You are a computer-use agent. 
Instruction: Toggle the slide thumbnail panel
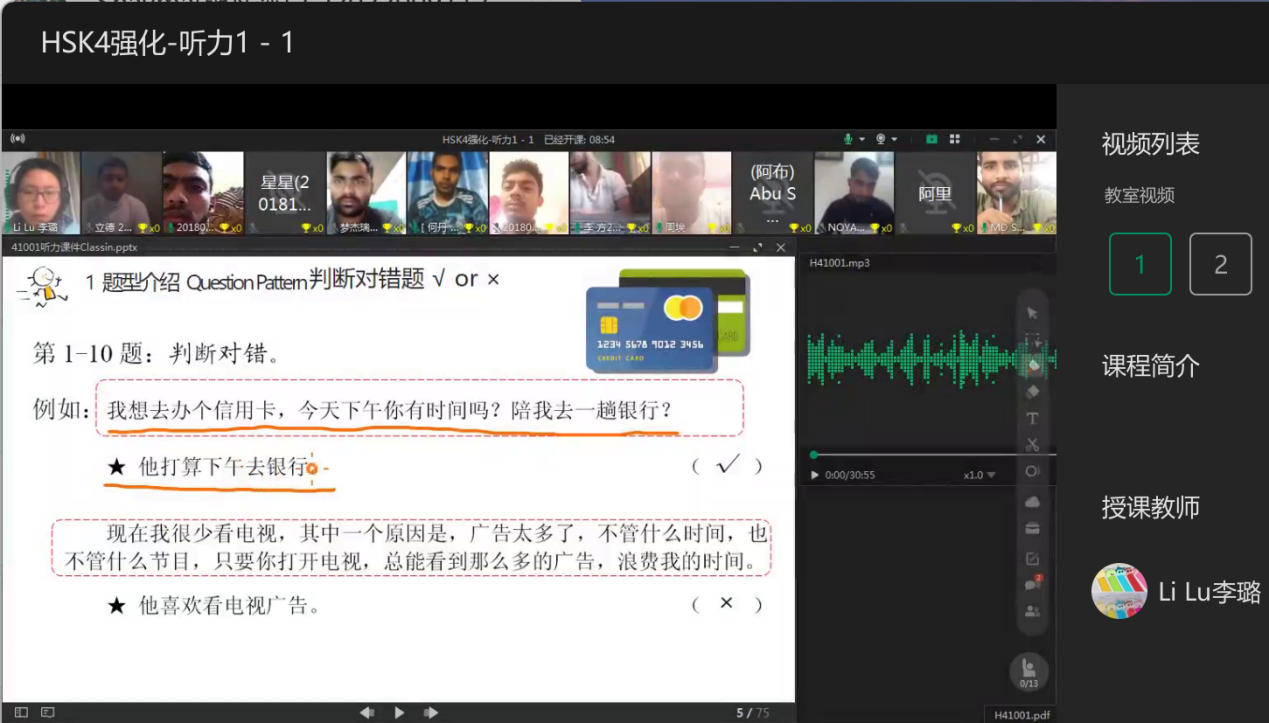coord(19,712)
